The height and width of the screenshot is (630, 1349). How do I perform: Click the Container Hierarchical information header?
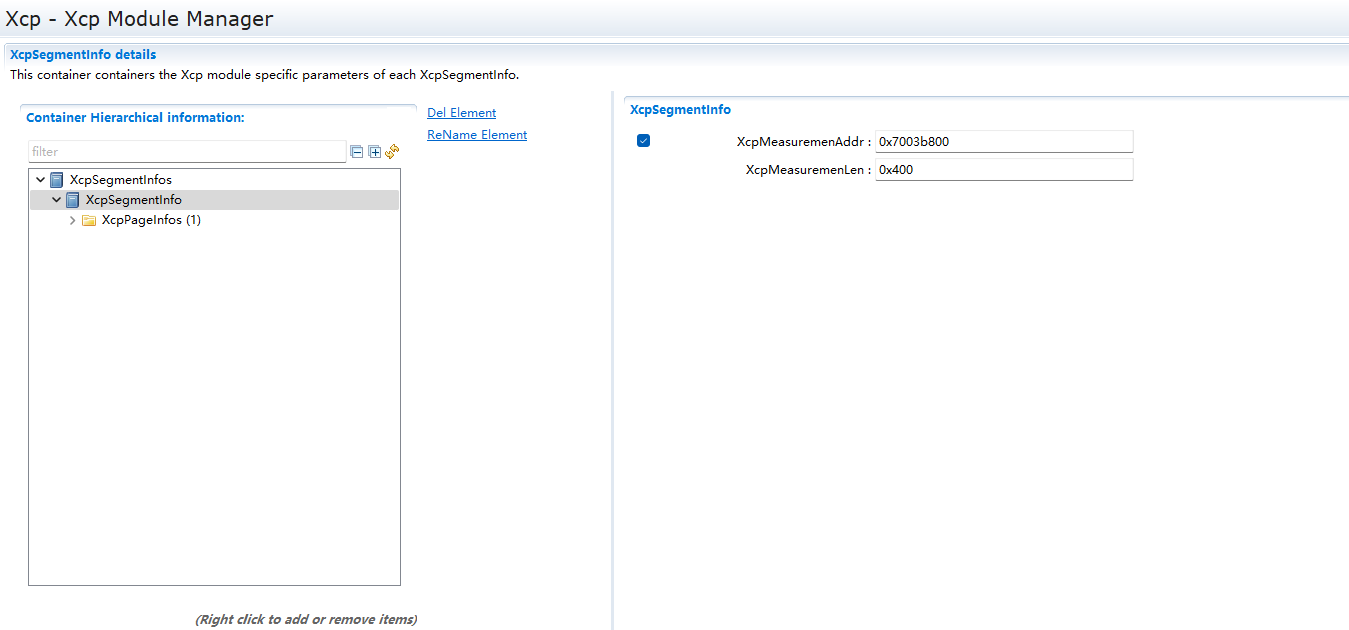pos(135,118)
